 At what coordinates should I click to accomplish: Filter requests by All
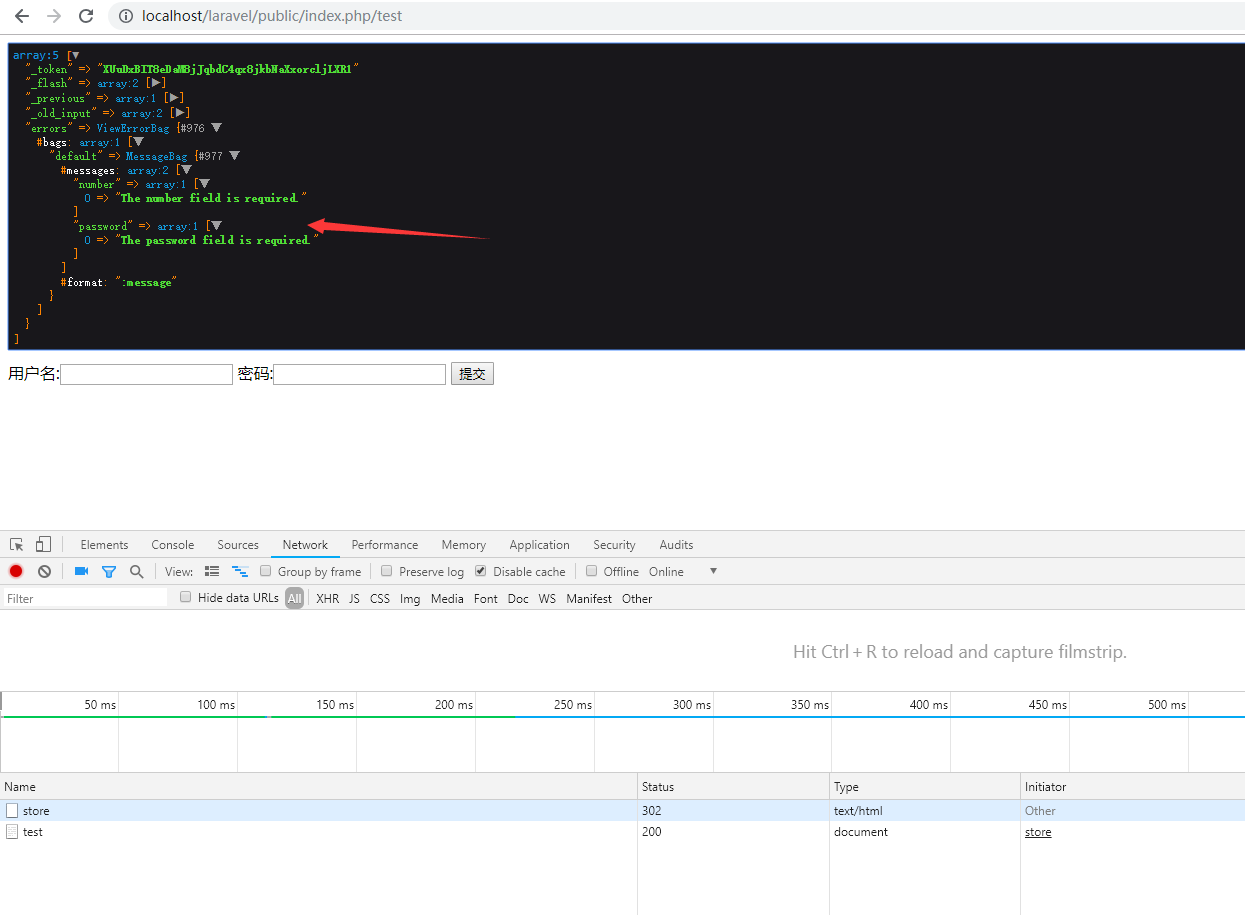point(294,599)
